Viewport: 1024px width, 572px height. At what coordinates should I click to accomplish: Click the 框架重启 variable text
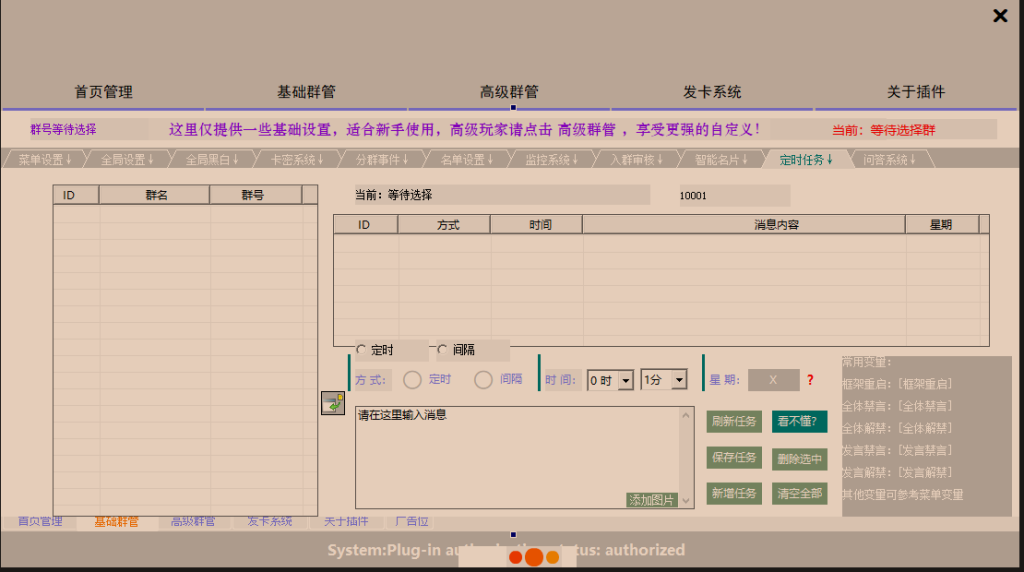(x=897, y=384)
